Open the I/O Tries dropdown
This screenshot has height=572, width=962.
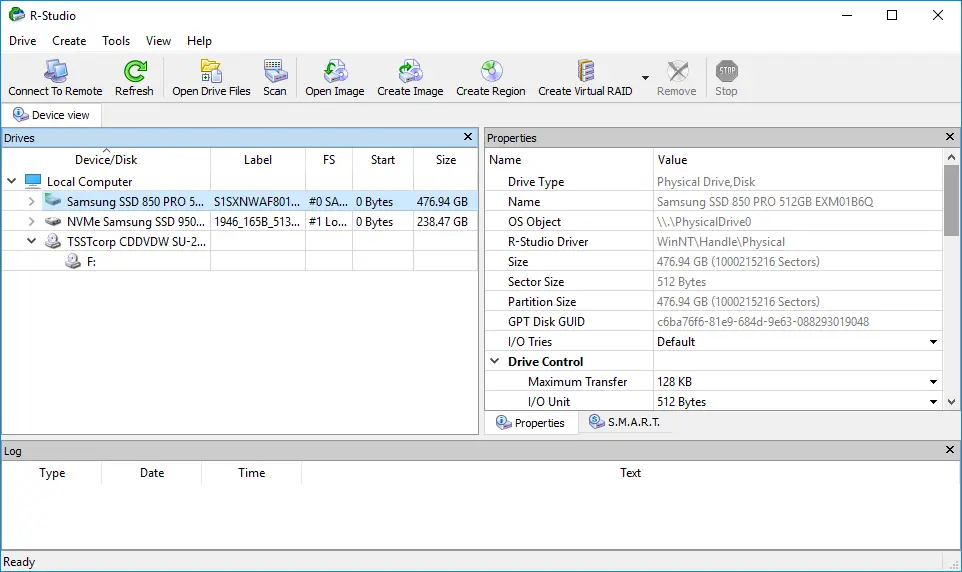pos(933,342)
